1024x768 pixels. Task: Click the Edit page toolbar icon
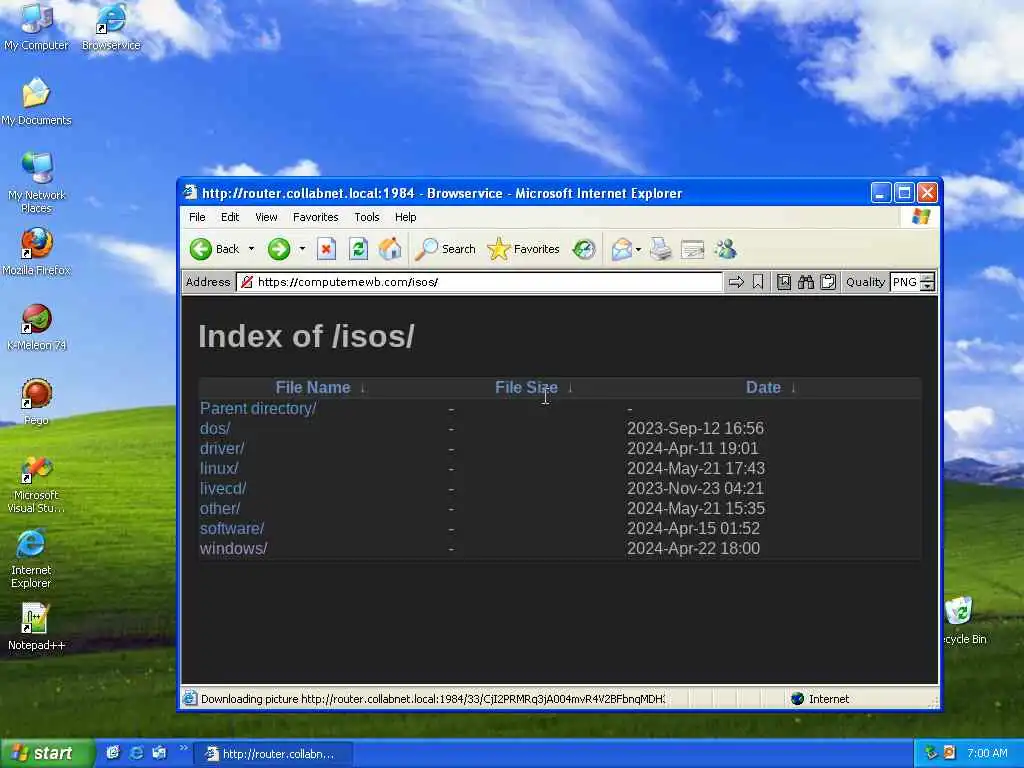(x=692, y=249)
